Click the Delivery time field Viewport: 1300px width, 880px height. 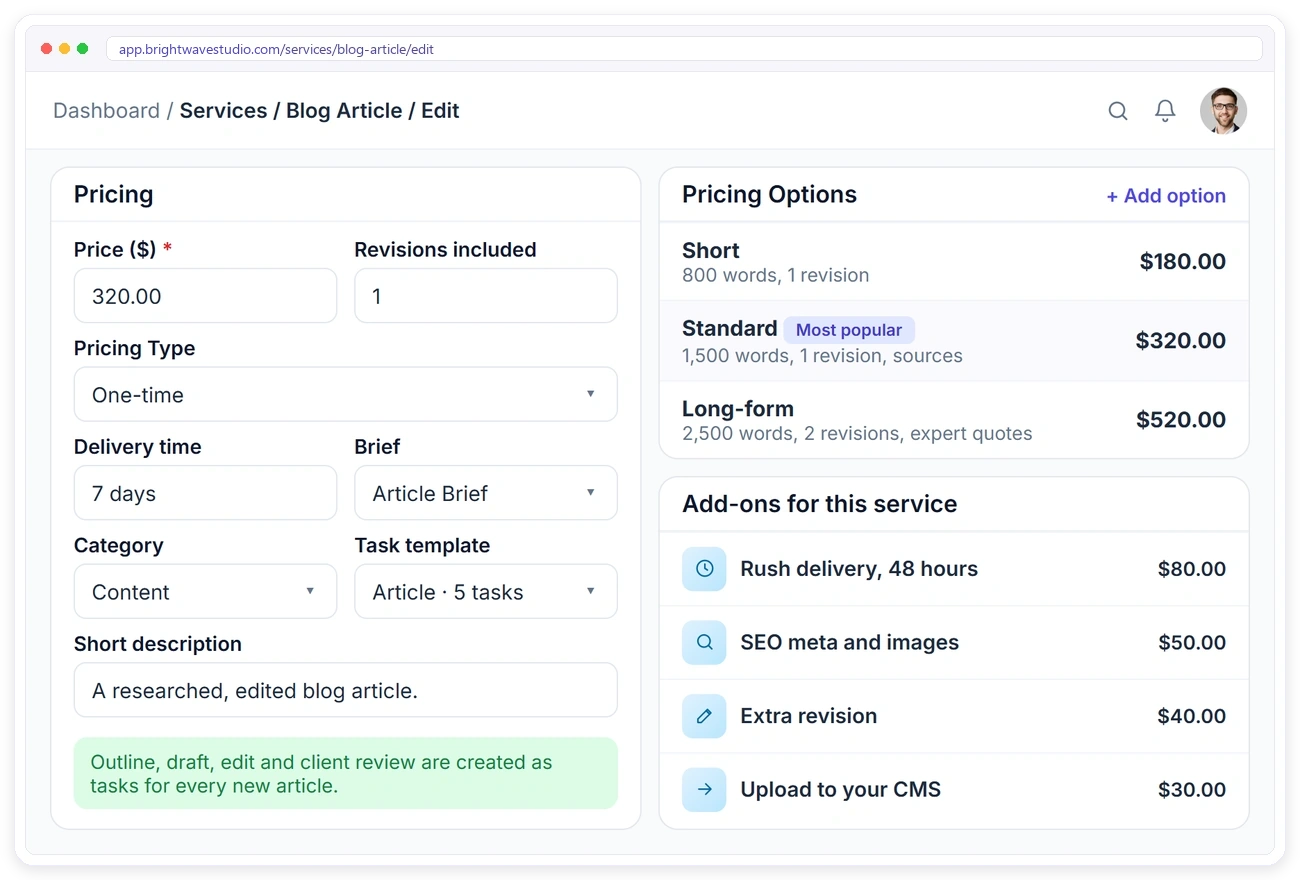click(x=205, y=493)
